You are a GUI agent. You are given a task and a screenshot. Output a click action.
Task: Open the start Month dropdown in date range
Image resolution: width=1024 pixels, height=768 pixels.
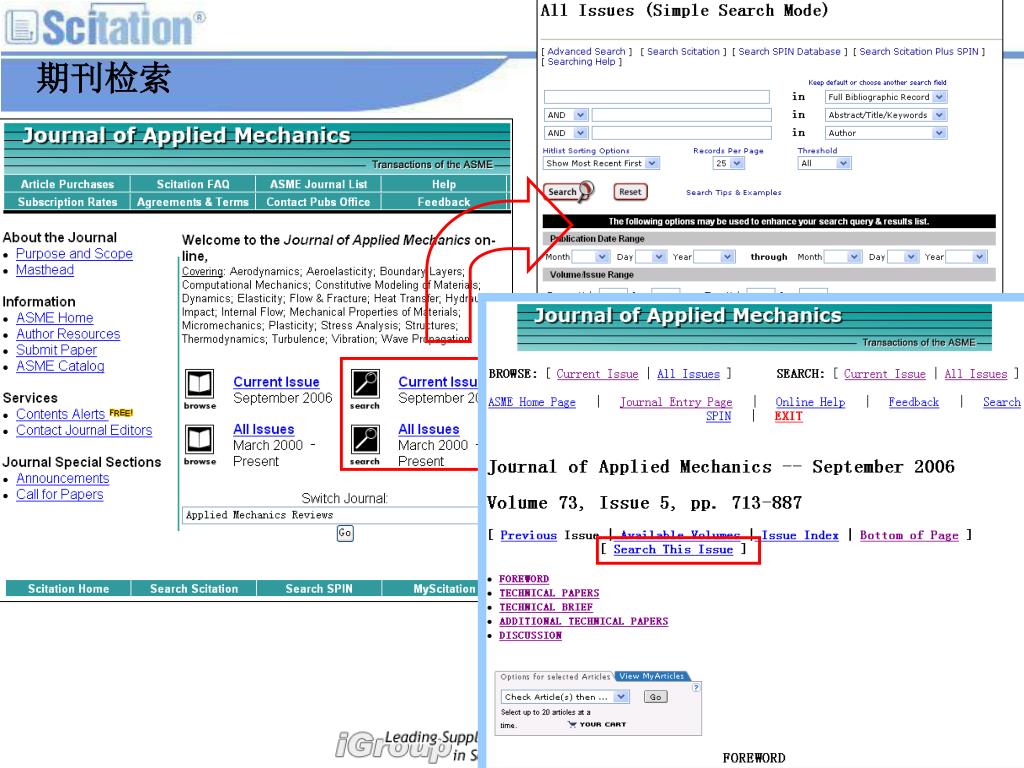coord(591,257)
